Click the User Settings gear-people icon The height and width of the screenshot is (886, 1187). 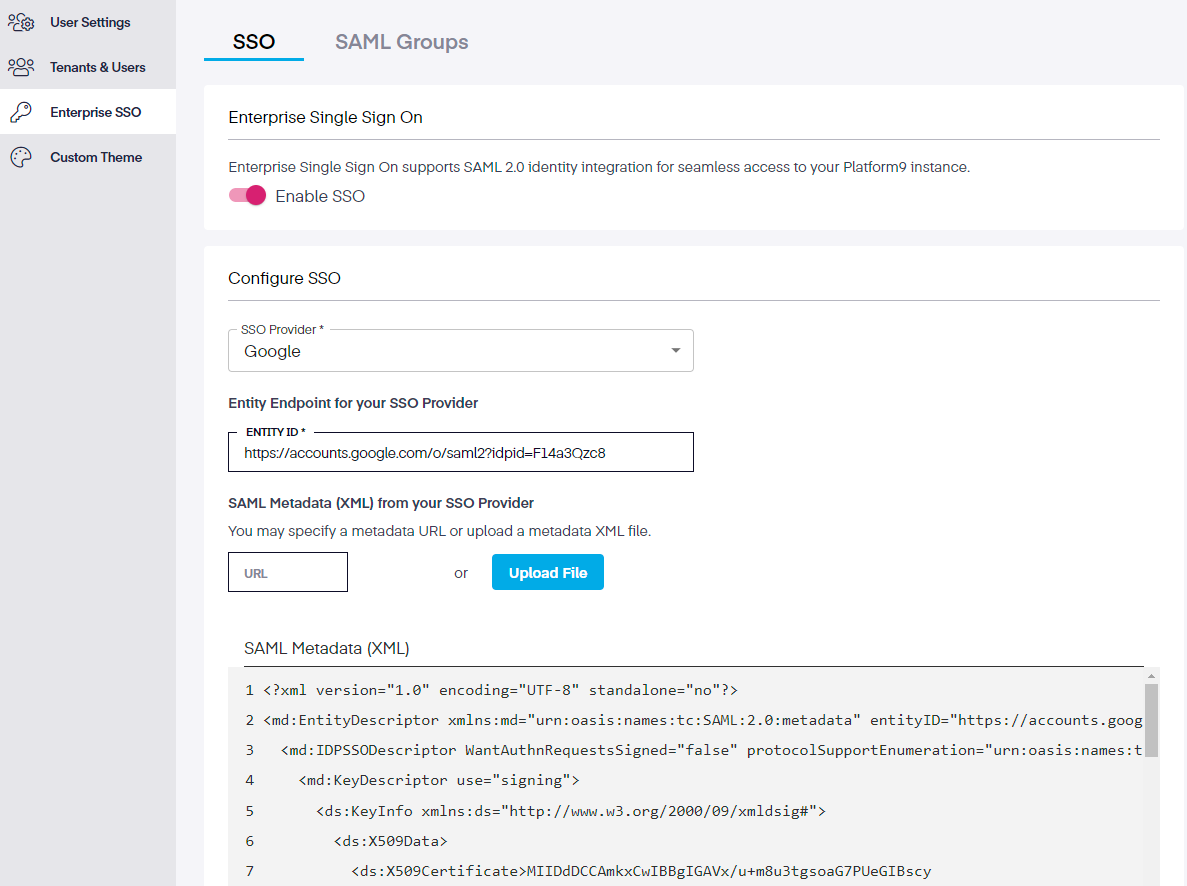(x=21, y=22)
